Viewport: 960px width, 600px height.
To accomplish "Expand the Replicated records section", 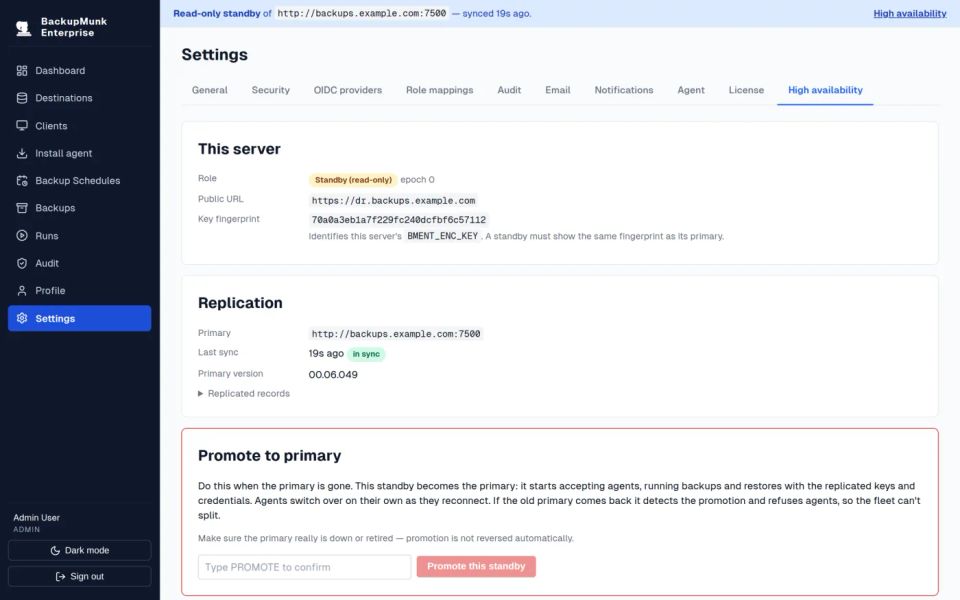I will [244, 394].
